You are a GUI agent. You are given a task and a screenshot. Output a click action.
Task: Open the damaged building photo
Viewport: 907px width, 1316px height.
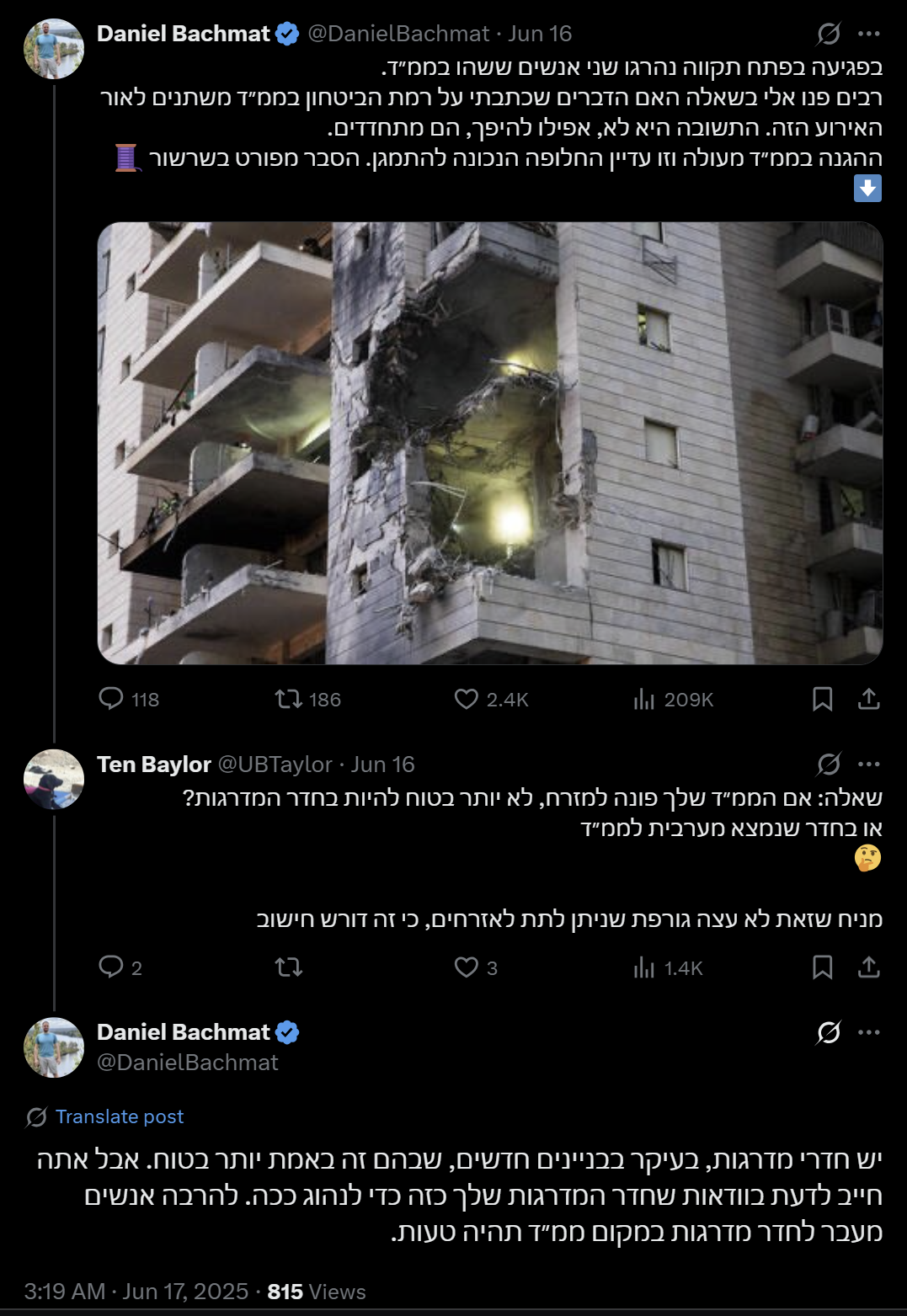(x=490, y=443)
